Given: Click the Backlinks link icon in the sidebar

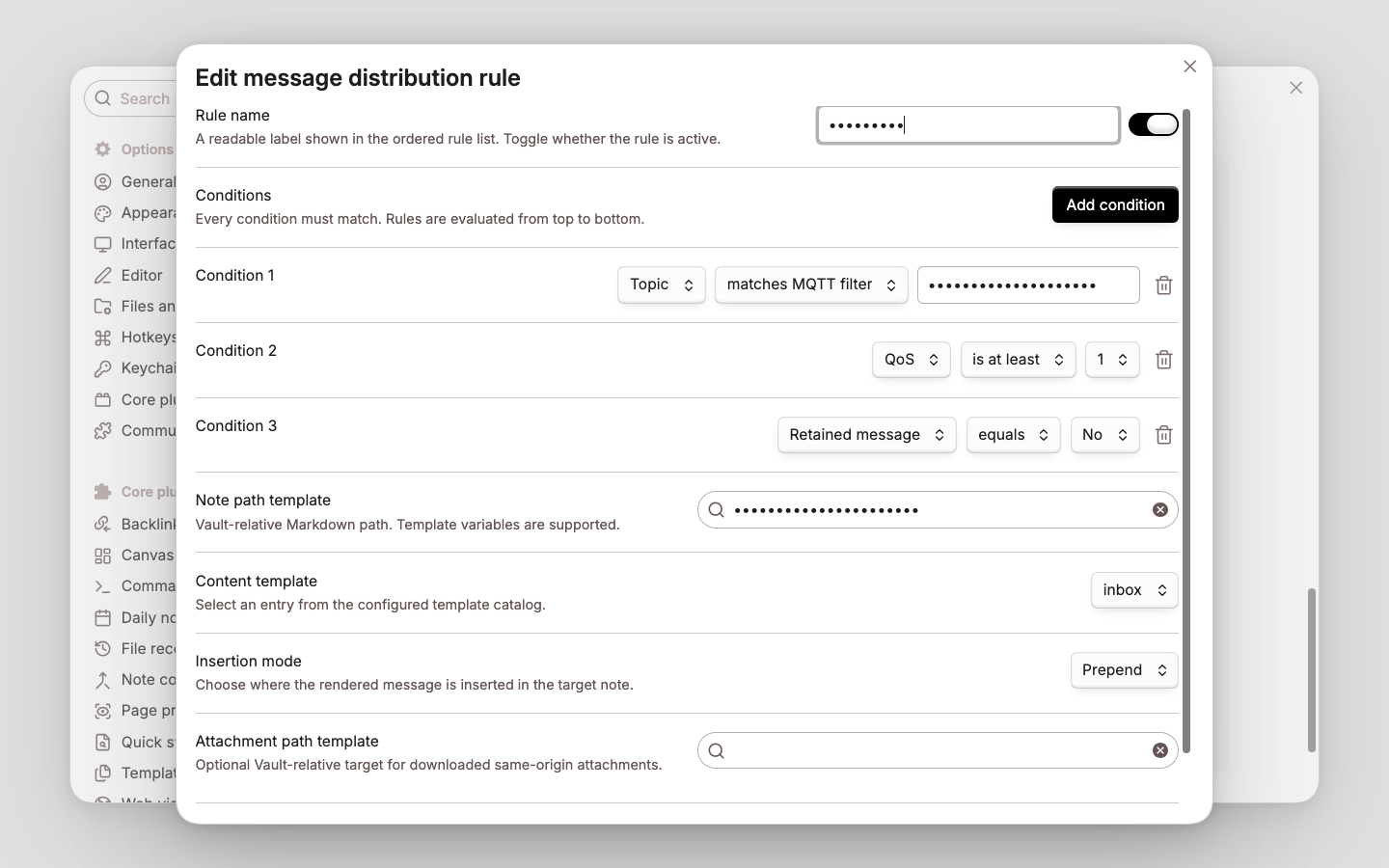Looking at the screenshot, I should click(102, 525).
